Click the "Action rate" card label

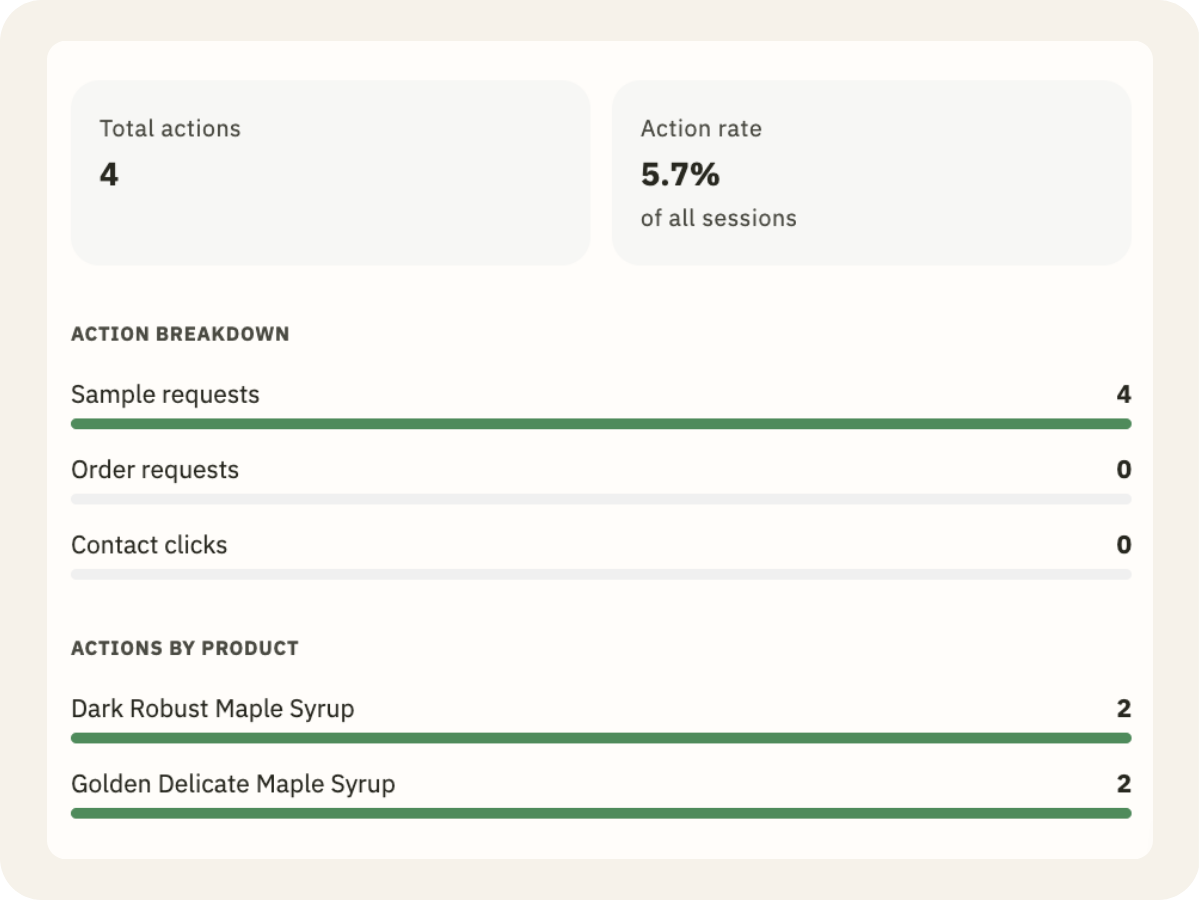tap(701, 129)
